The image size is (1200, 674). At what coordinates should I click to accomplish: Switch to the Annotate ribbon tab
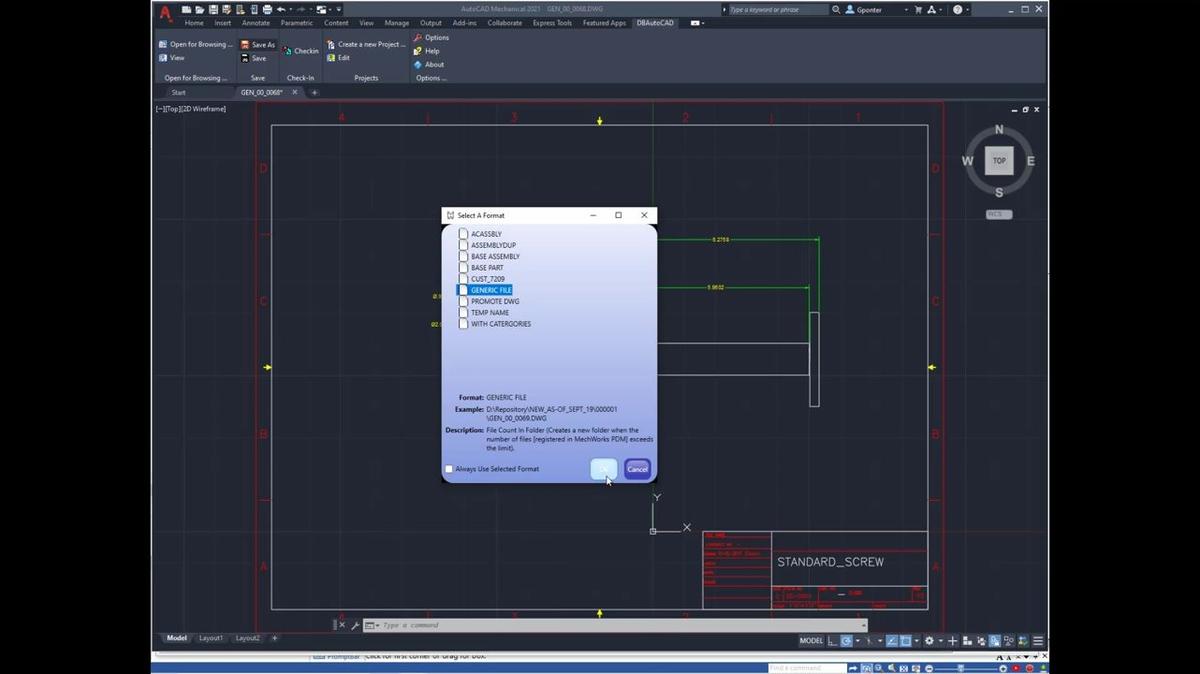256,23
